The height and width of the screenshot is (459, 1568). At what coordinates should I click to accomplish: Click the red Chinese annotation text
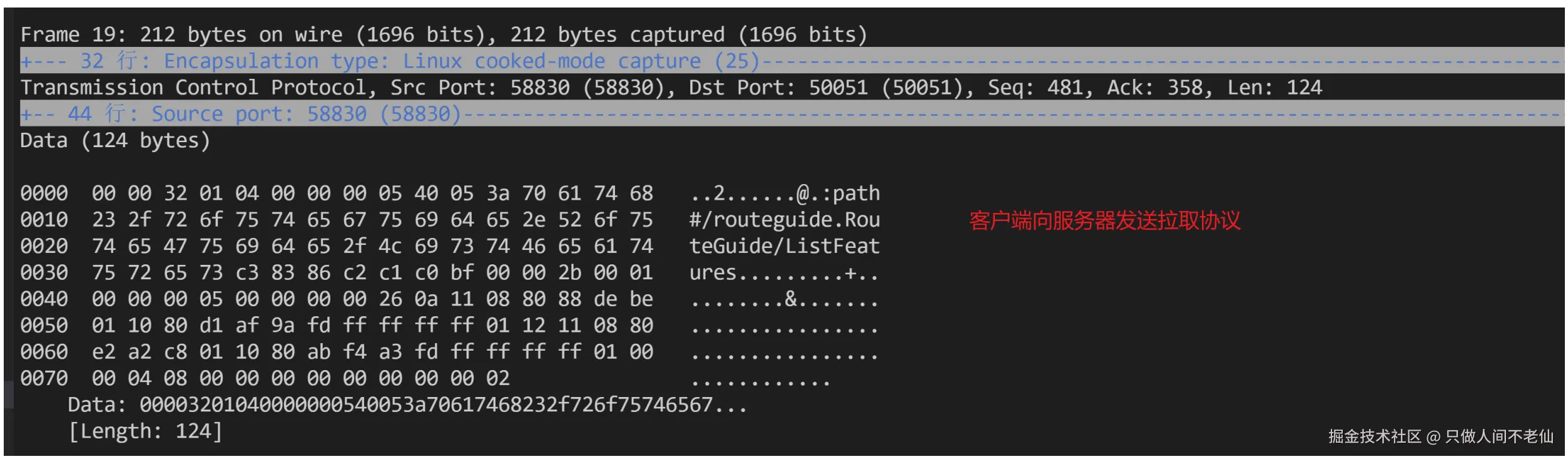click(x=1104, y=220)
